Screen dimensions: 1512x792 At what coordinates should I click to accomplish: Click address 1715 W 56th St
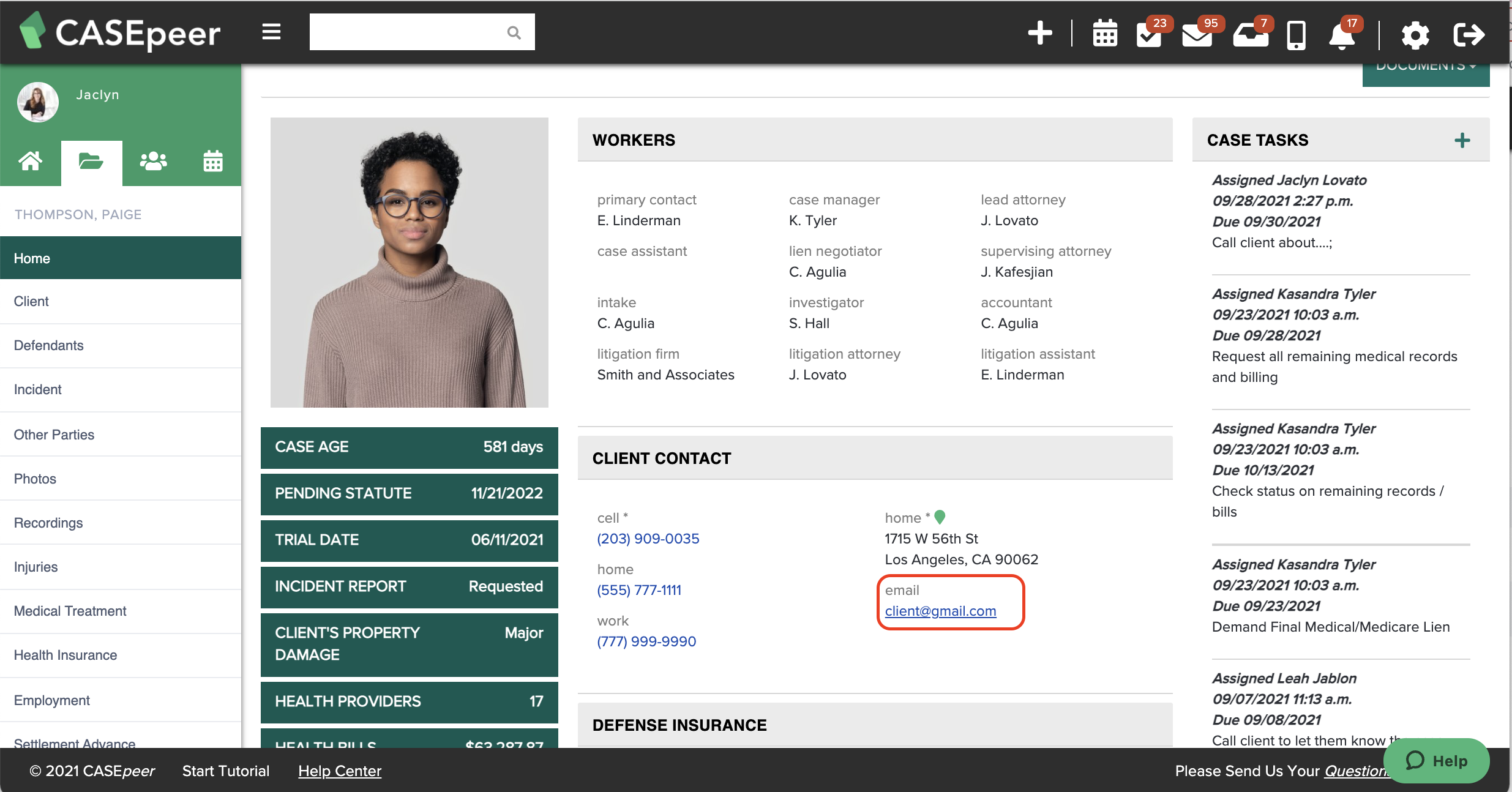tap(932, 539)
